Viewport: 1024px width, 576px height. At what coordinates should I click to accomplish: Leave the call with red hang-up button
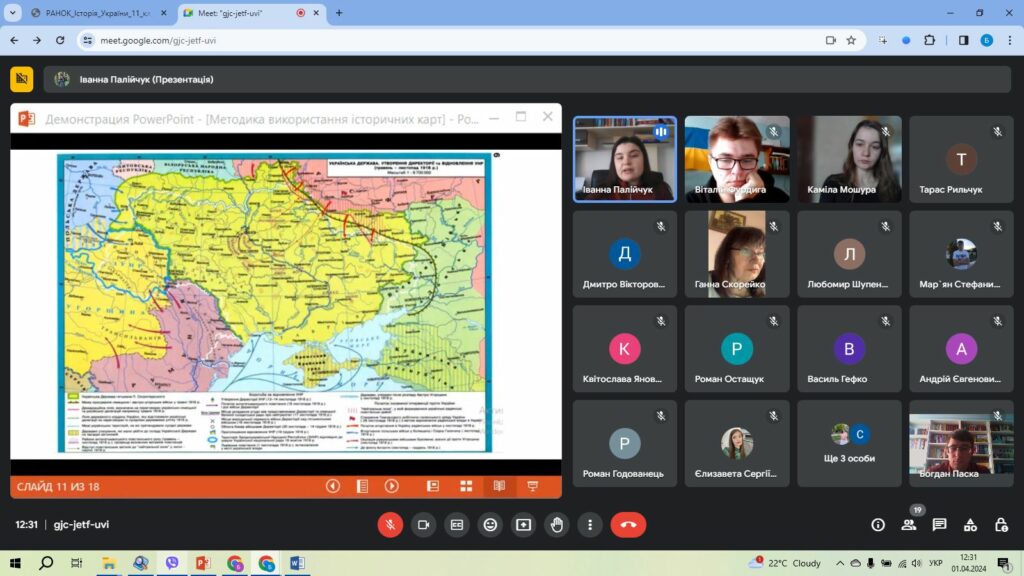(x=628, y=524)
